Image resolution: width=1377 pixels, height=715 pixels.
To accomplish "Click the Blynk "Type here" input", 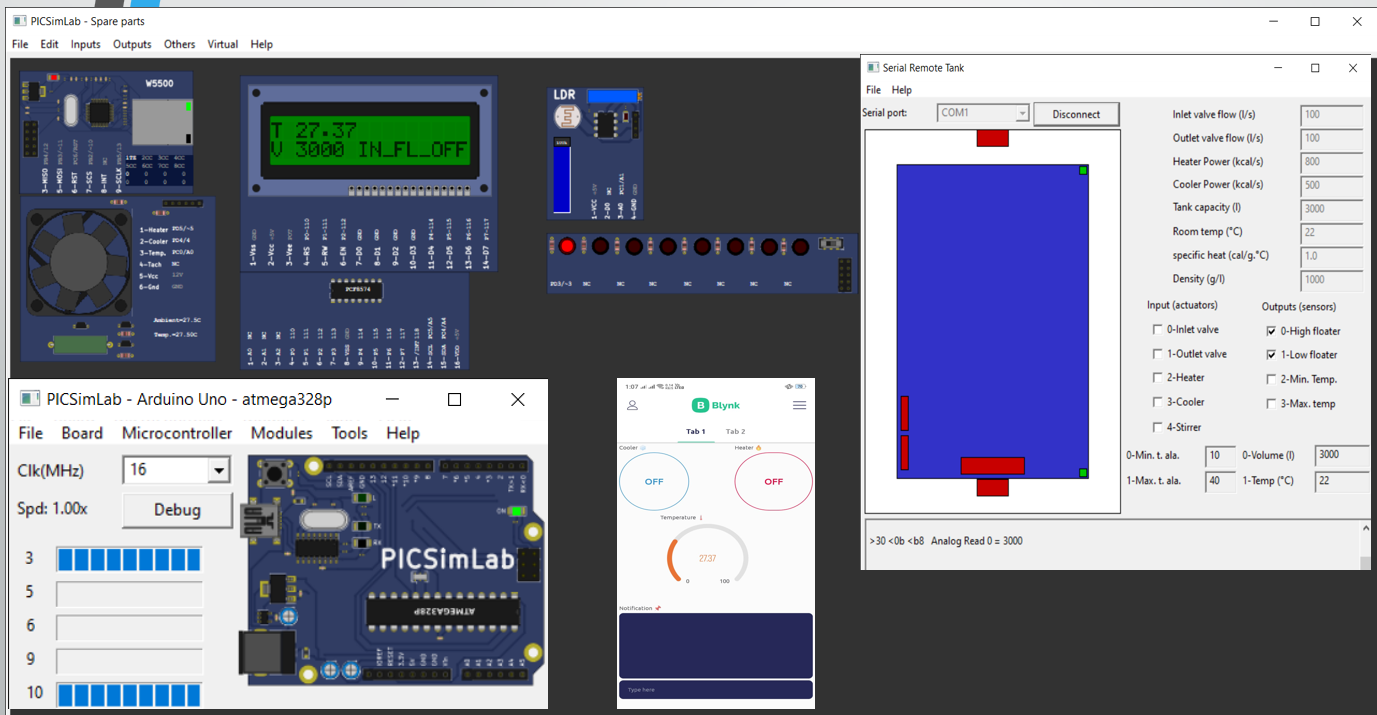I will click(715, 690).
